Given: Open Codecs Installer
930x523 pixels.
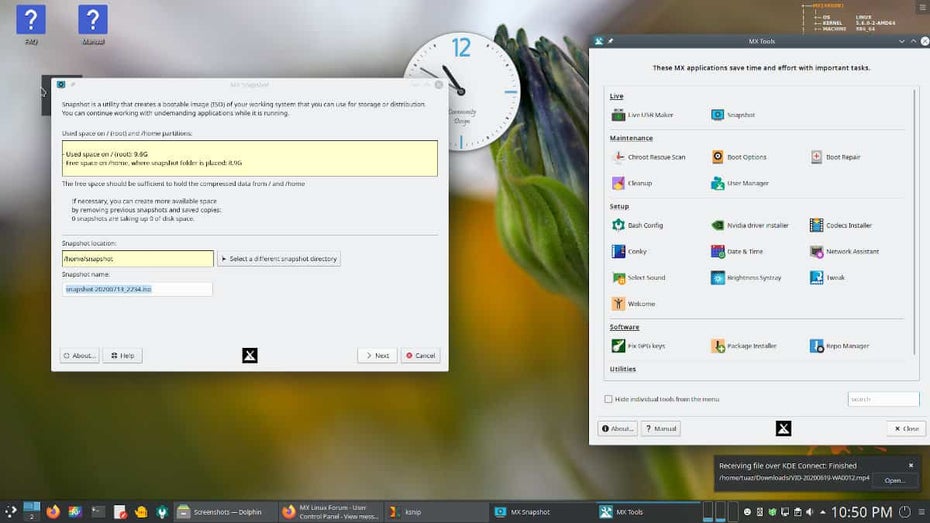Looking at the screenshot, I should (841, 225).
